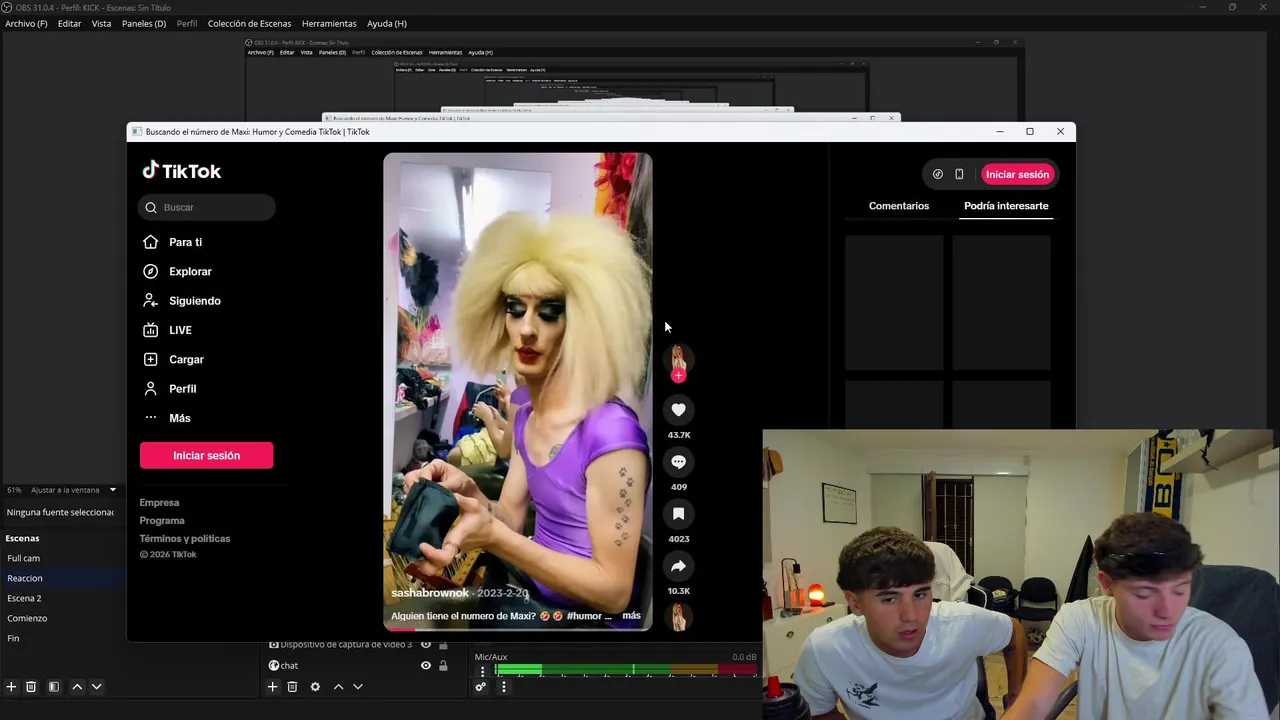Open Archivo (F) menu
This screenshot has width=1280, height=720.
tap(26, 24)
